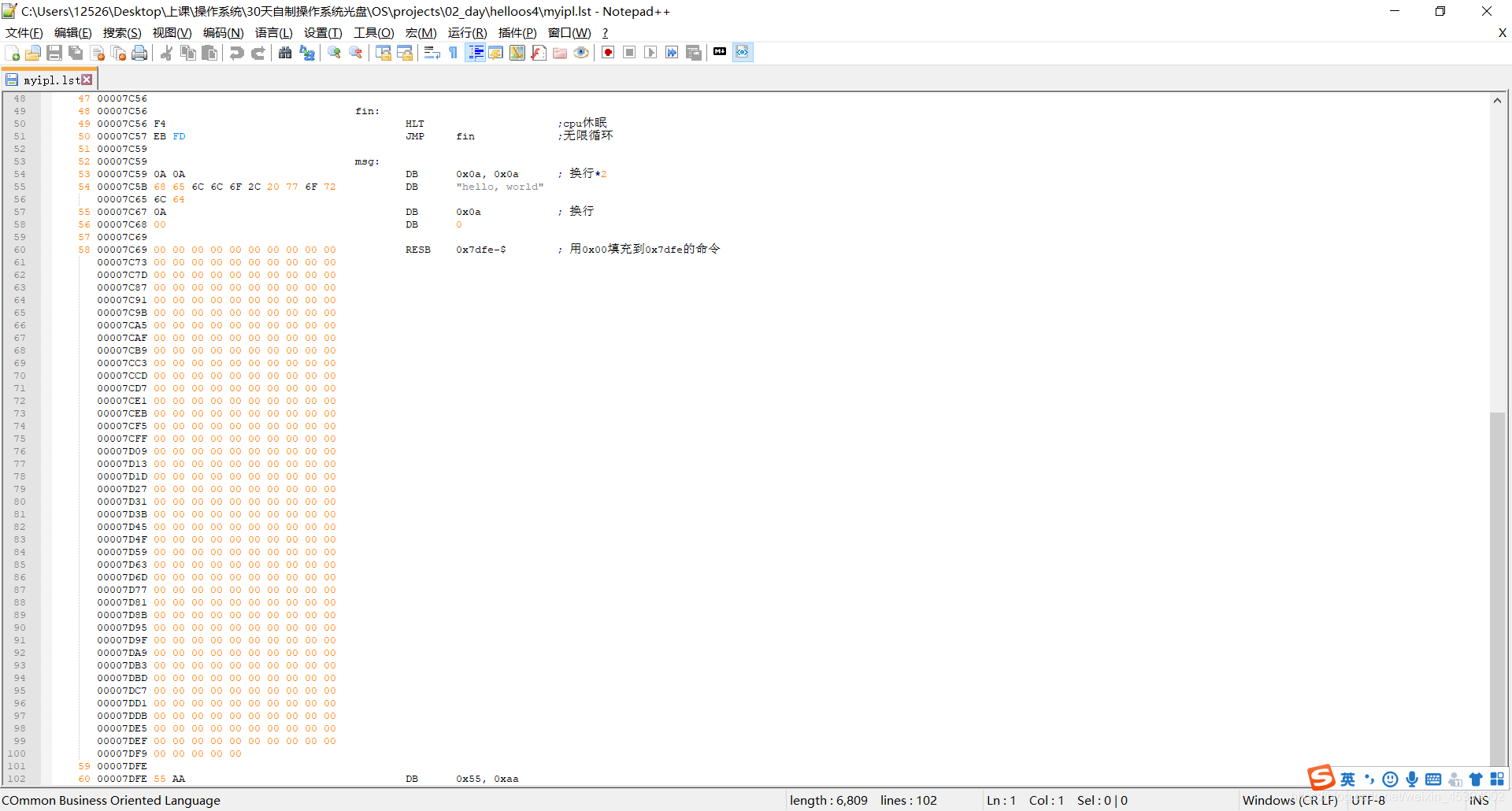Toggle monitoring eye icon
The image size is (1512, 811).
click(x=581, y=53)
